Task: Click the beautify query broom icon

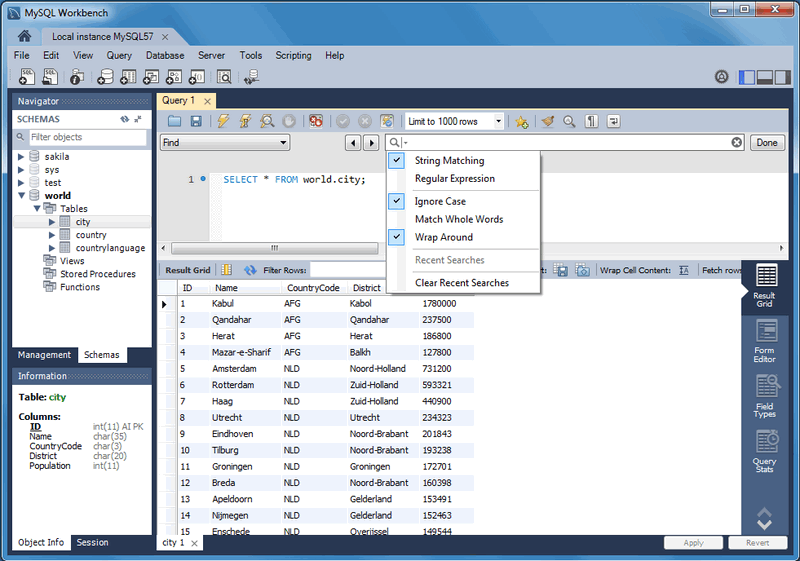Action: tap(547, 121)
